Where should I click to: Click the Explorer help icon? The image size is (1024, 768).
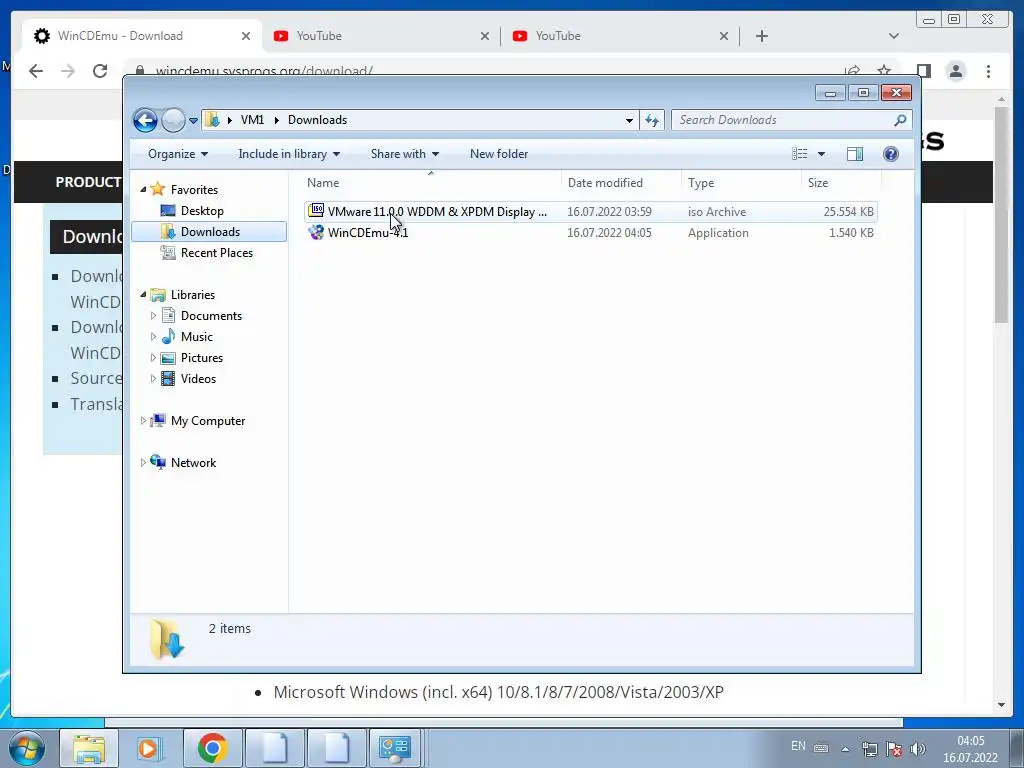[x=891, y=154]
